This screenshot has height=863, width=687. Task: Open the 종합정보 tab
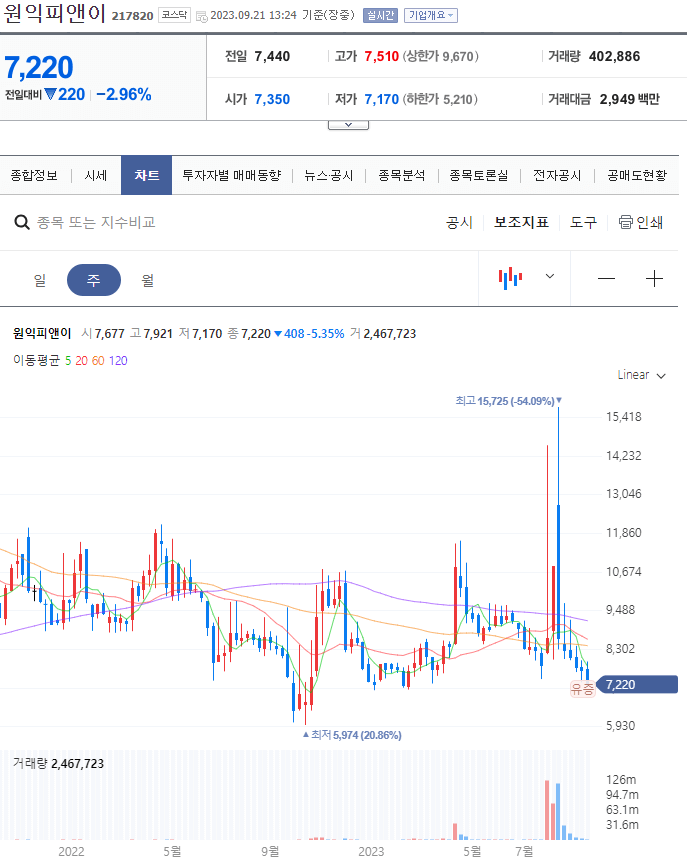(x=34, y=175)
